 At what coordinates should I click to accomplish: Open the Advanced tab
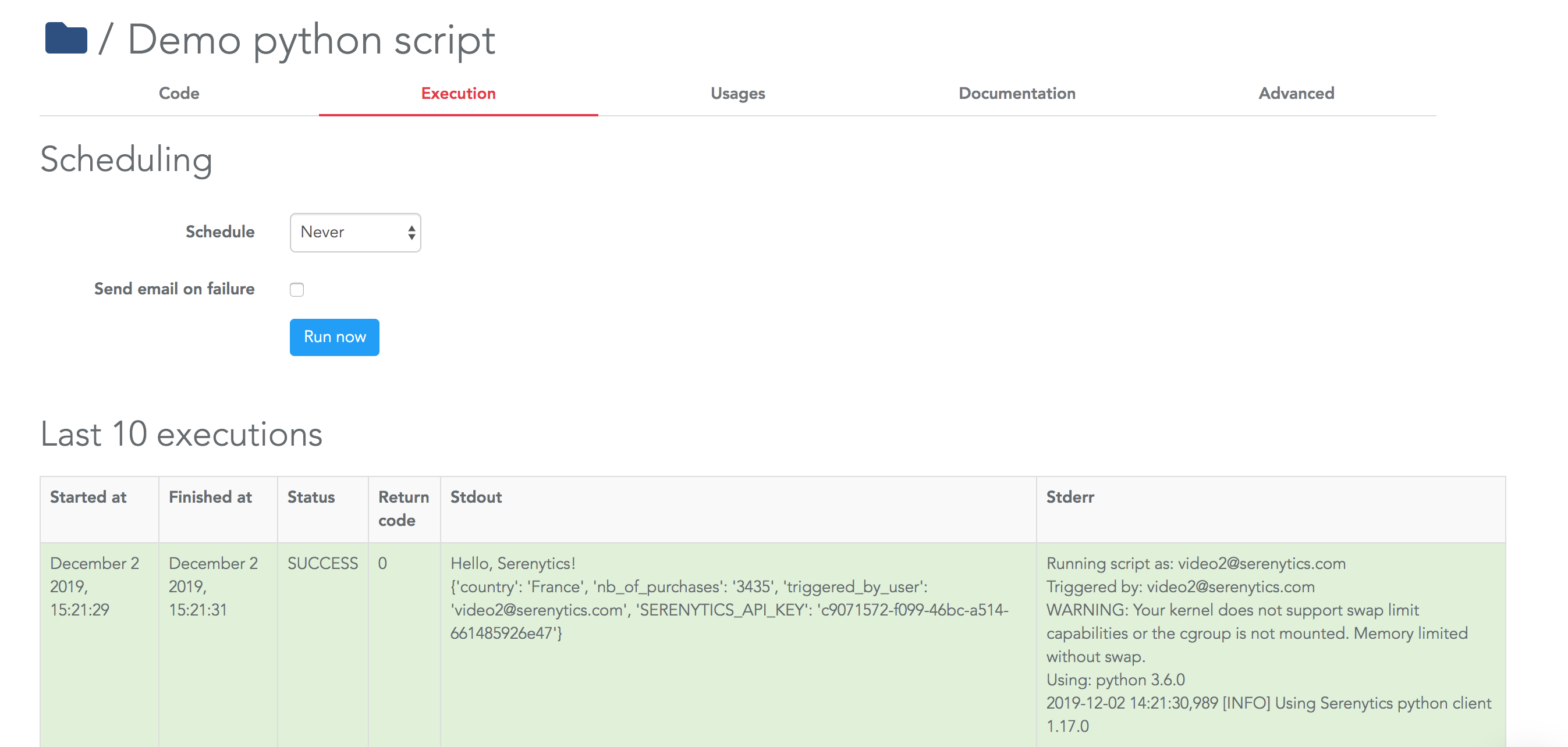point(1296,93)
